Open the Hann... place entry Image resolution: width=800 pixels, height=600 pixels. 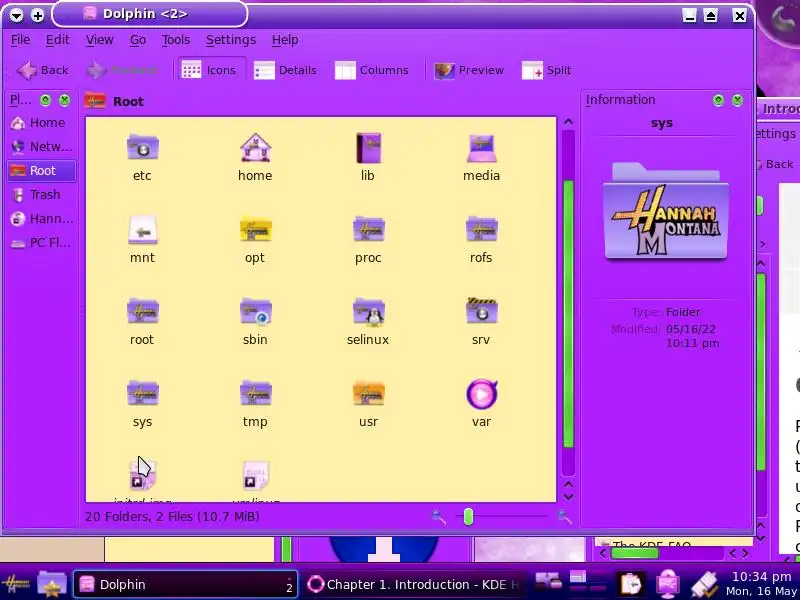click(x=42, y=219)
